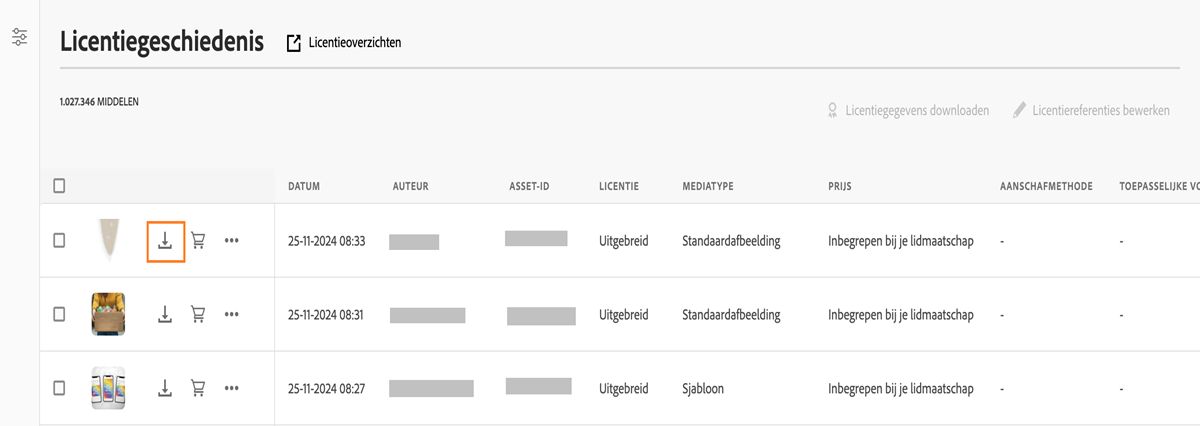Viewport: 1200px width, 426px height.
Task: Download the asset licensed 25-11-2024 08:33
Action: click(165, 241)
